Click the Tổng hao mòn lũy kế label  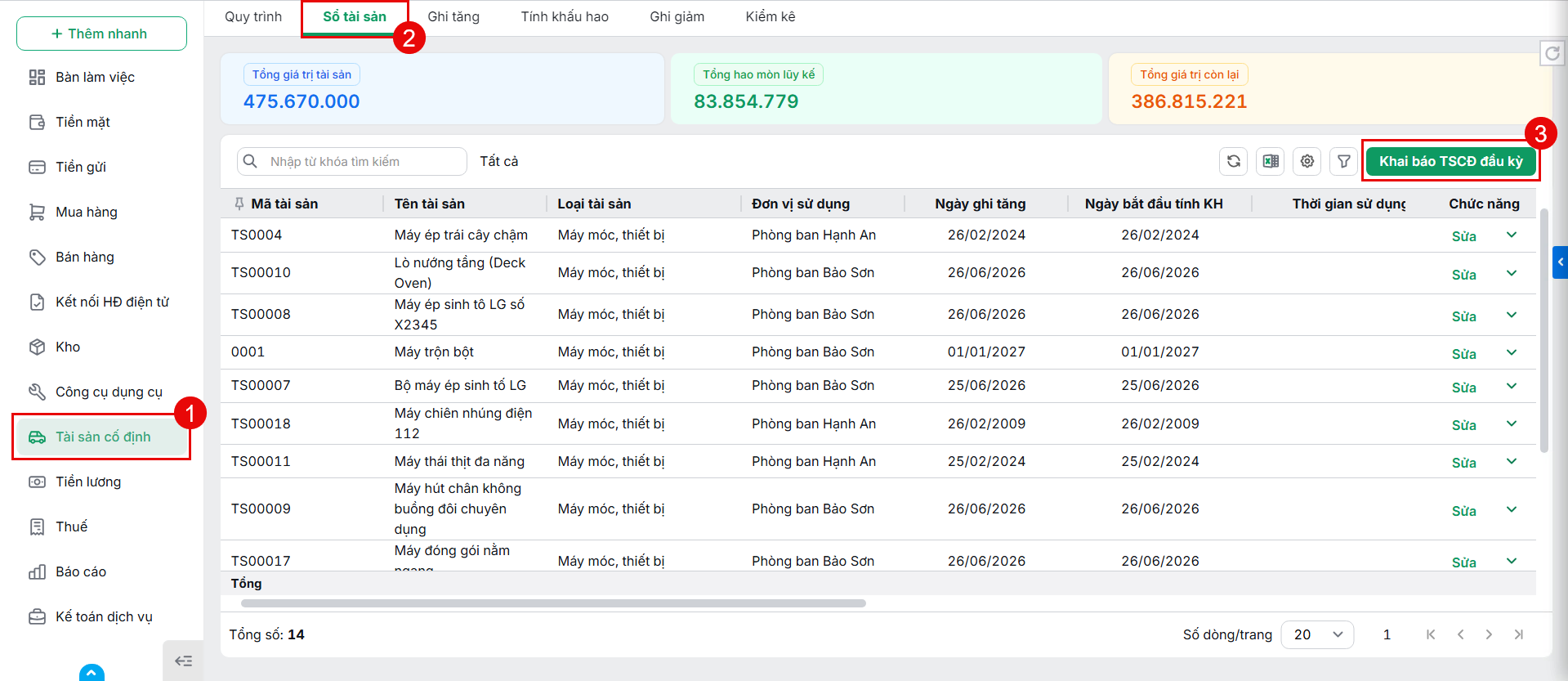758,74
